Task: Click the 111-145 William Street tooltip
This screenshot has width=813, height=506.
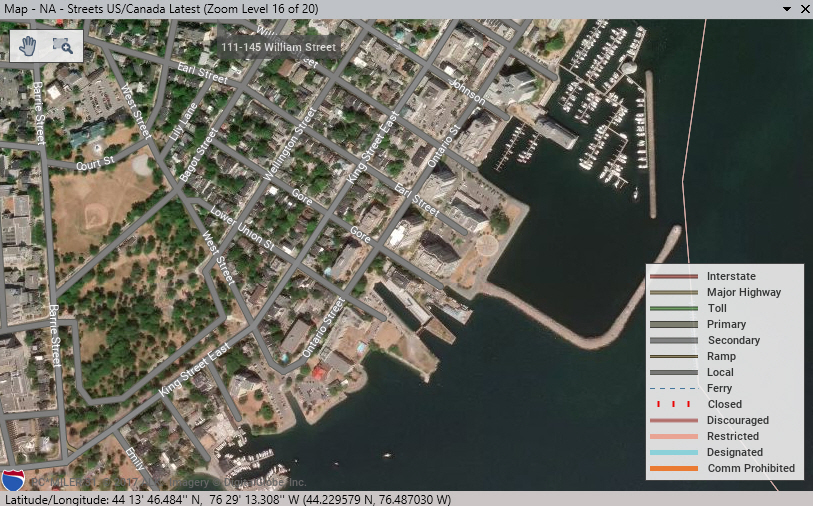Action: point(279,47)
